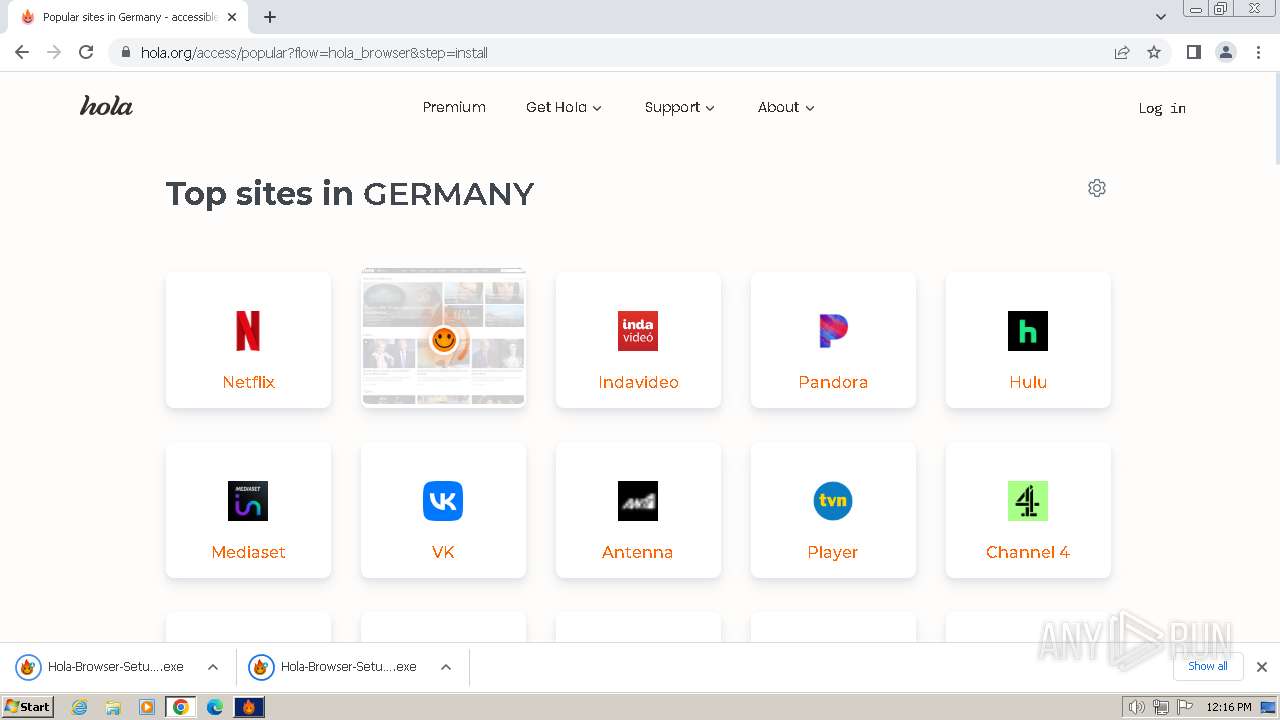This screenshot has width=1280, height=720.
Task: Open the Netflix site icon
Action: click(248, 331)
